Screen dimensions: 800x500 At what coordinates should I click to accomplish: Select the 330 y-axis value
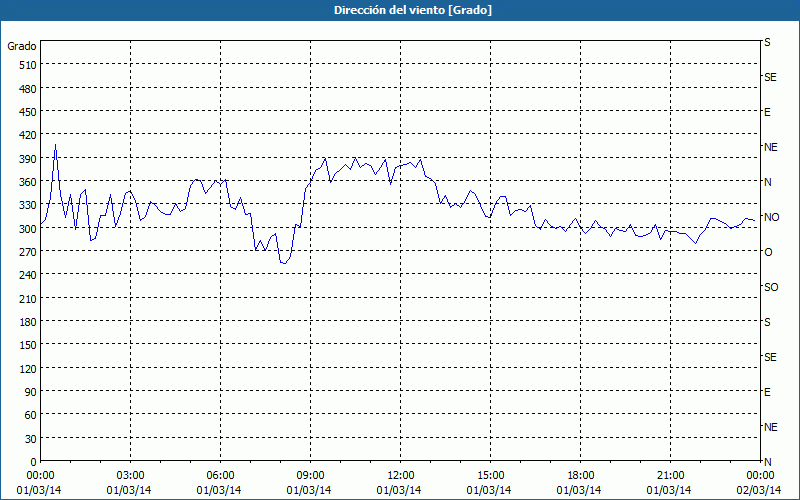(28, 205)
